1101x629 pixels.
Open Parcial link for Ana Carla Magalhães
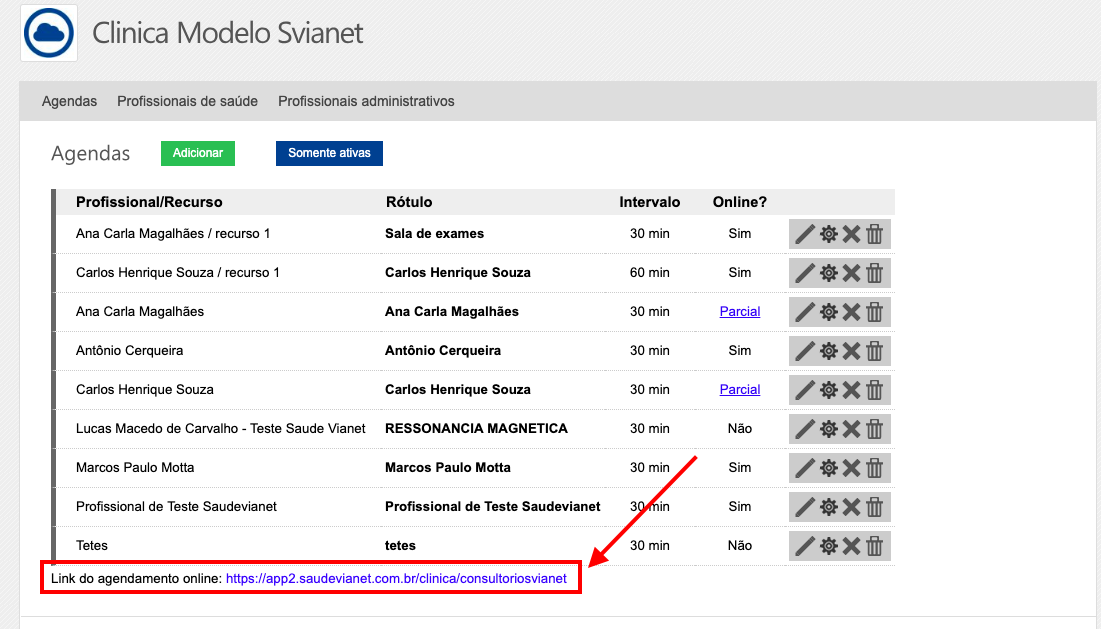pyautogui.click(x=739, y=312)
